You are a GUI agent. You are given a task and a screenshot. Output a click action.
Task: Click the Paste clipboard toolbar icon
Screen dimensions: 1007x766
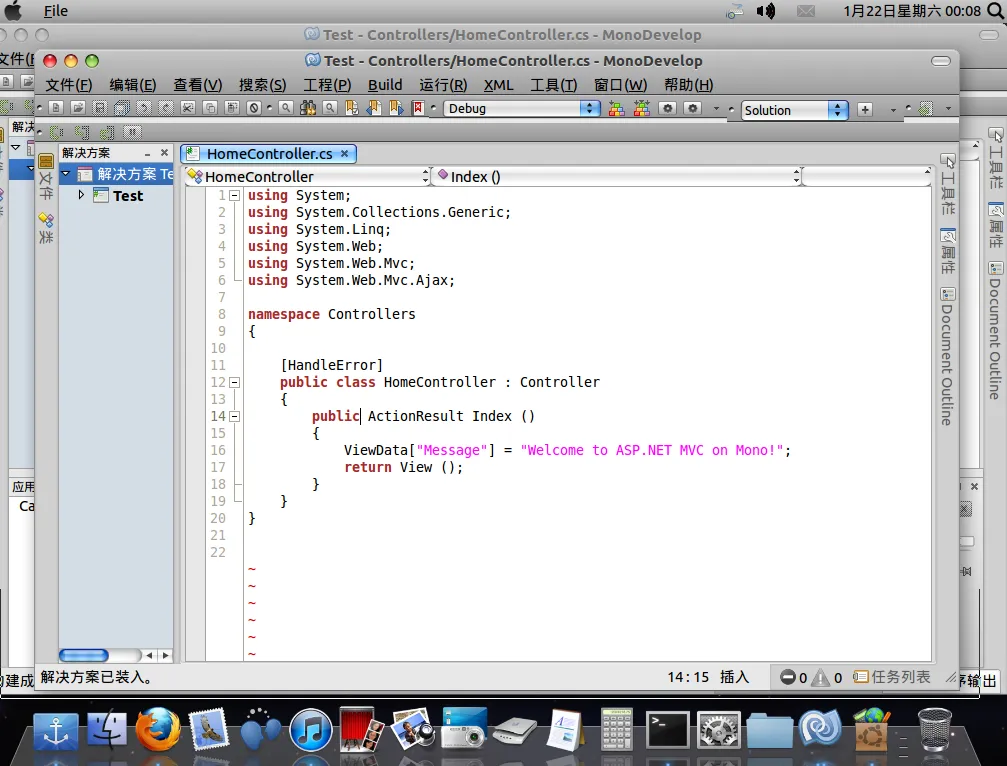point(232,108)
